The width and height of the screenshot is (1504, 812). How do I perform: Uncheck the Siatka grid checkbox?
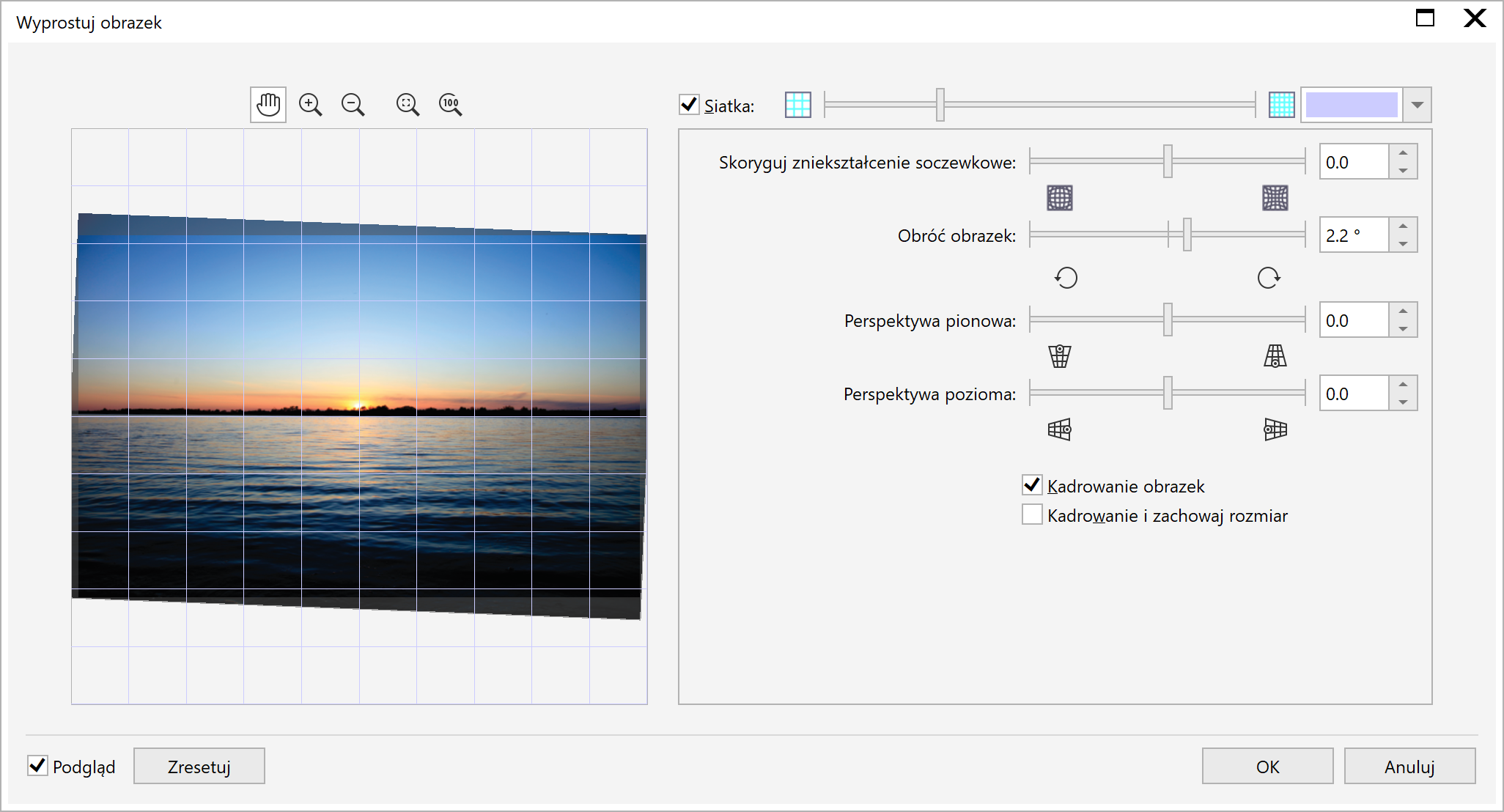(x=689, y=105)
